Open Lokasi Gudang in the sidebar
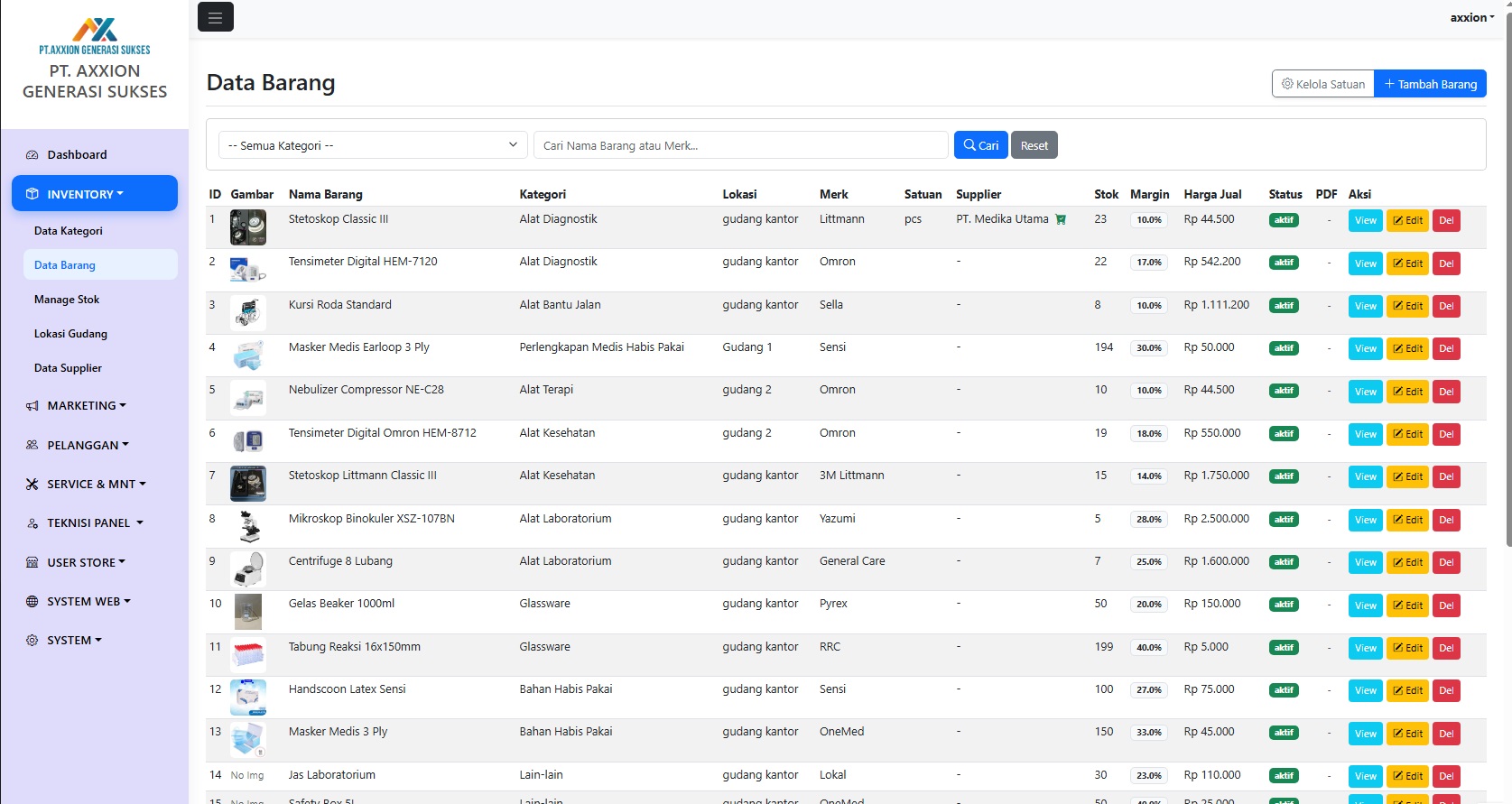1512x804 pixels. click(x=100, y=334)
